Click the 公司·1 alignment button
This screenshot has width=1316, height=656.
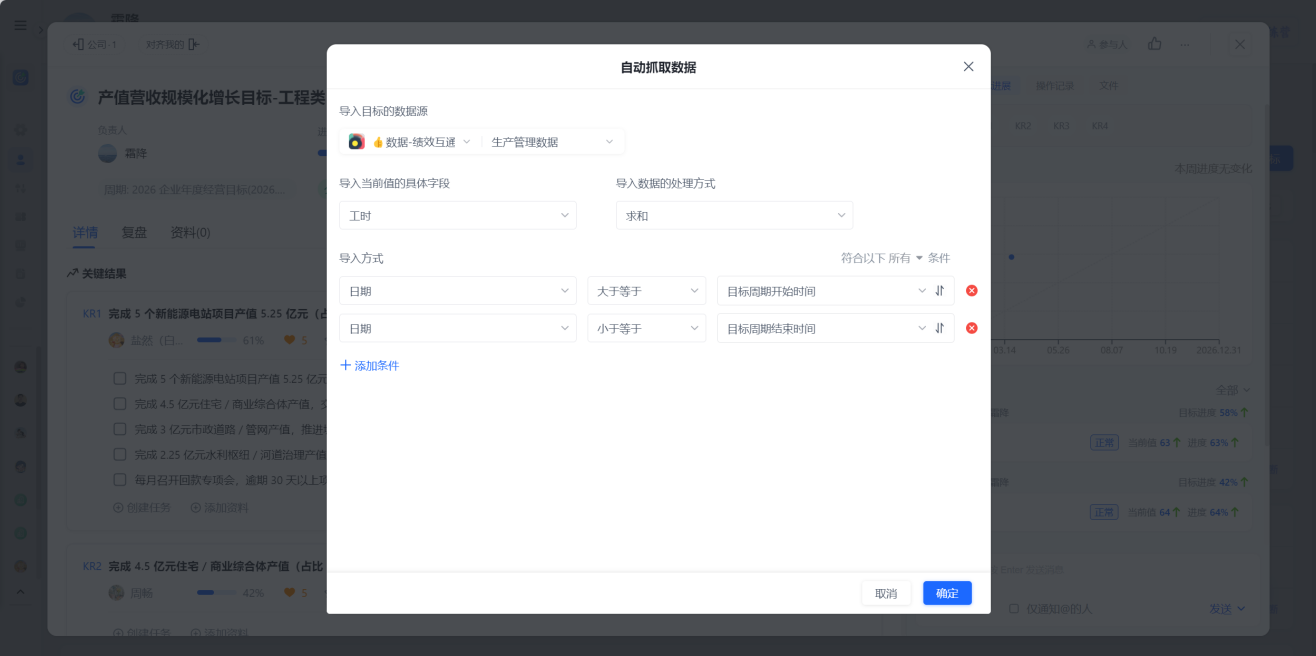95,44
